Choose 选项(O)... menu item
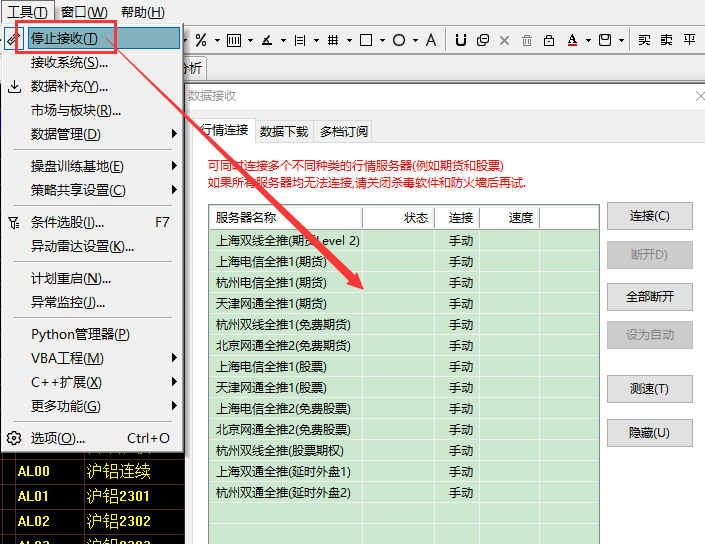The height and width of the screenshot is (544, 705). point(92,438)
